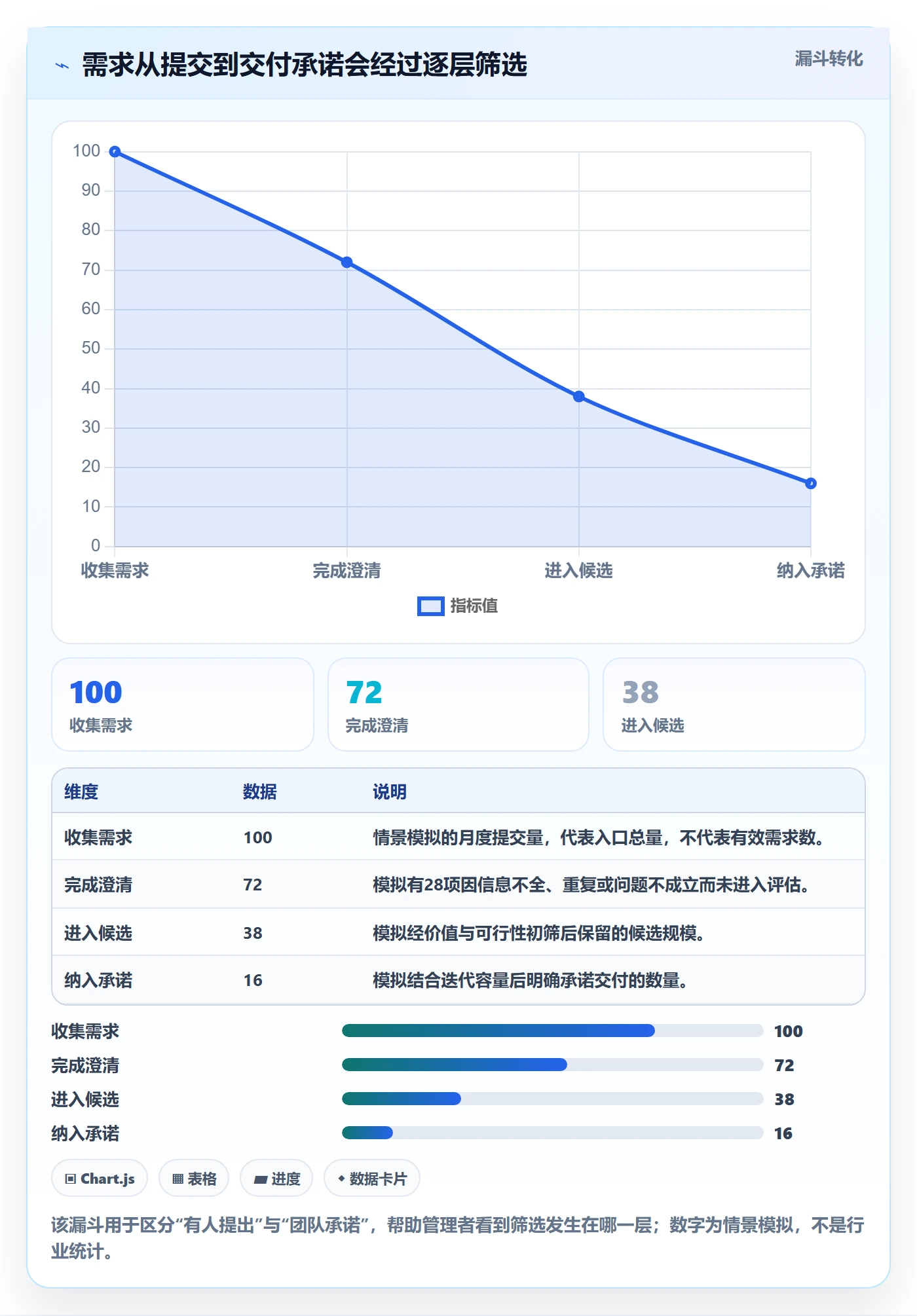Viewport: 917px width, 1316px height.
Task: Click the description starting with 情景模拟的月度提交量
Action: [x=599, y=837]
